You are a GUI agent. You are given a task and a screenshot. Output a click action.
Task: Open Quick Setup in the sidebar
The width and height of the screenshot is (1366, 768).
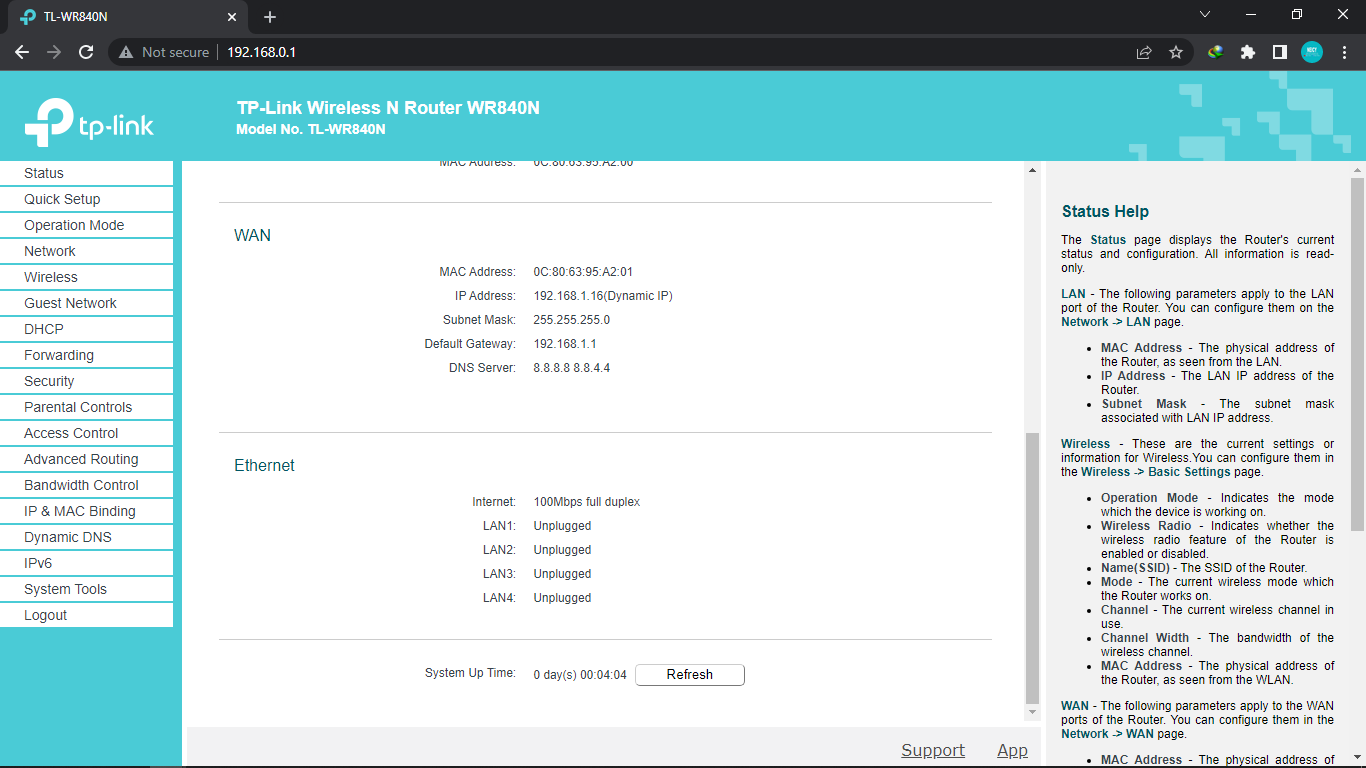(86, 199)
